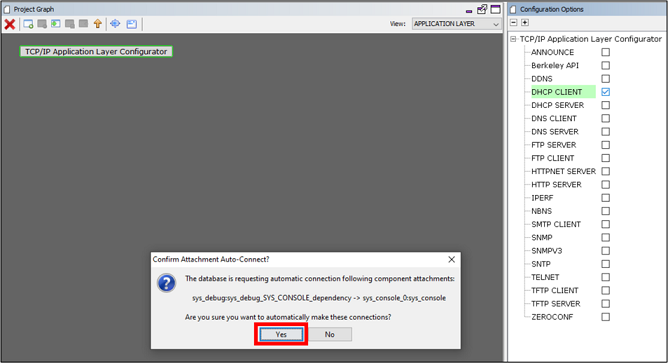The image size is (668, 364).
Task: Tick the ZEROCONF checkbox
Action: 605,316
